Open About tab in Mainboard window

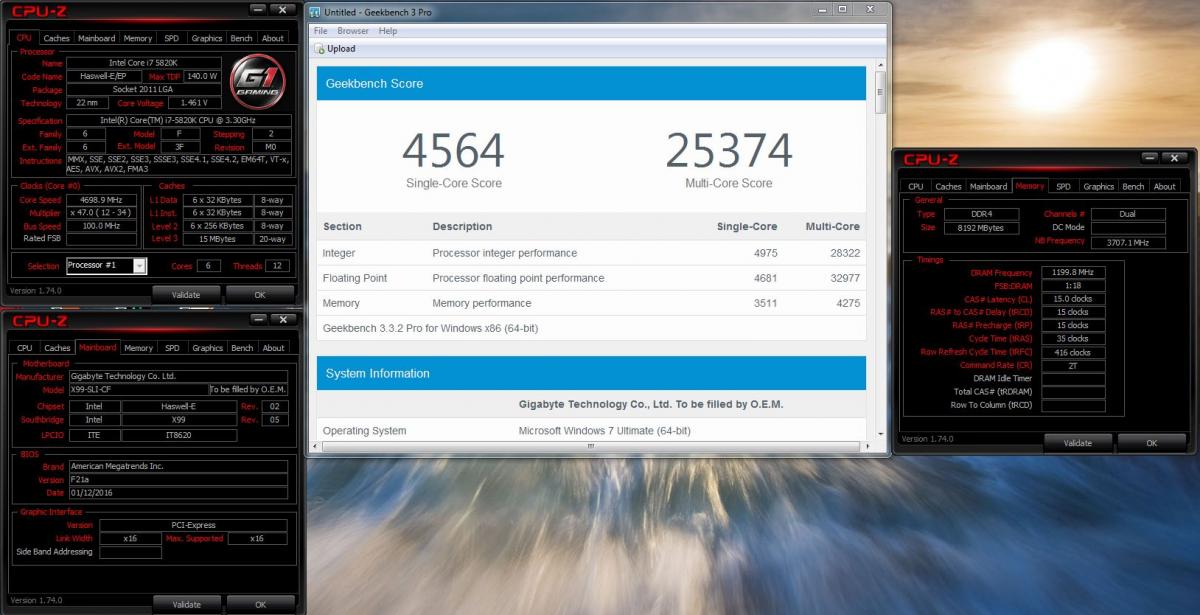coord(274,348)
